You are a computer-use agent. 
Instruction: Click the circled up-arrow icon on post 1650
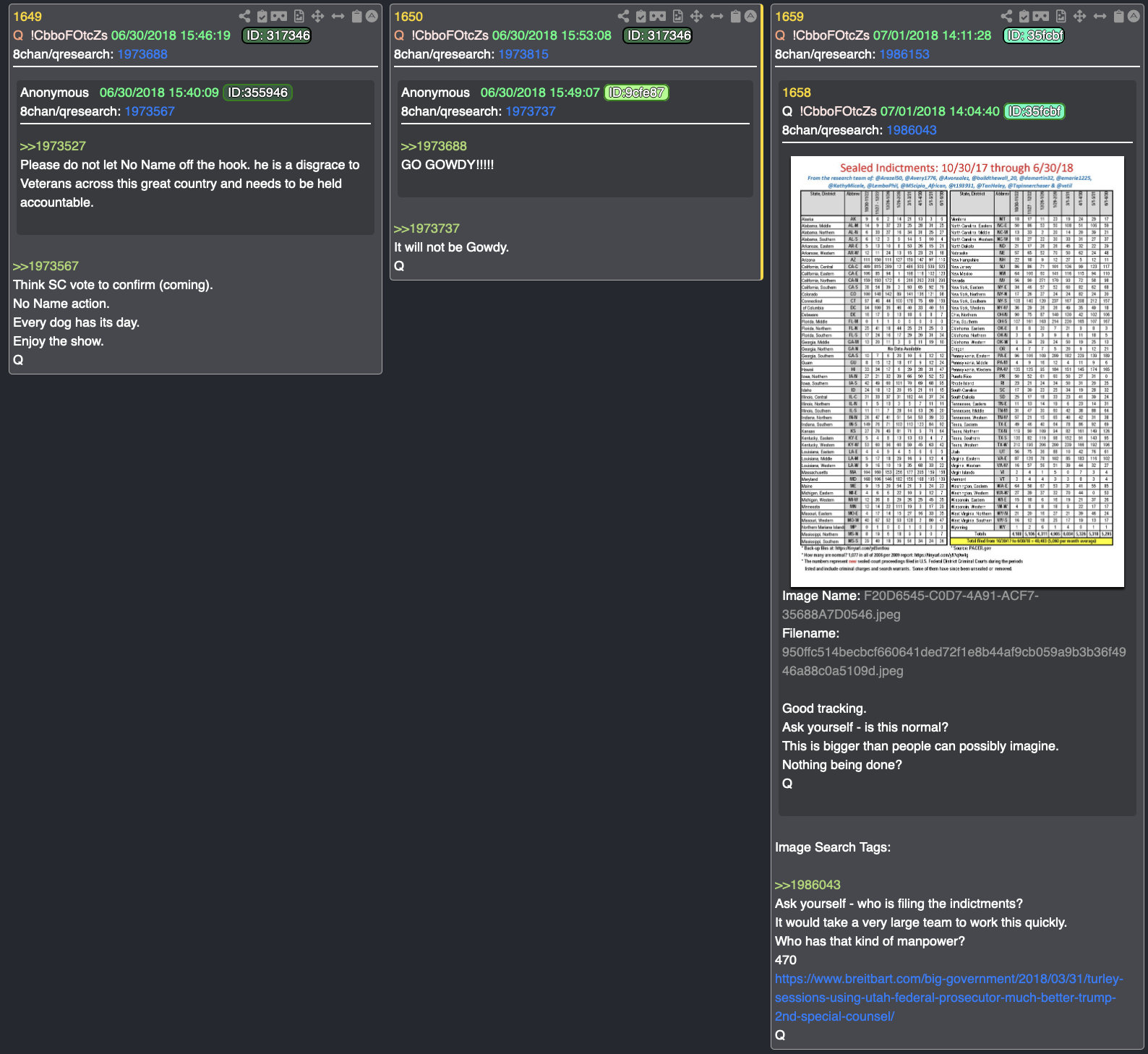(750, 16)
